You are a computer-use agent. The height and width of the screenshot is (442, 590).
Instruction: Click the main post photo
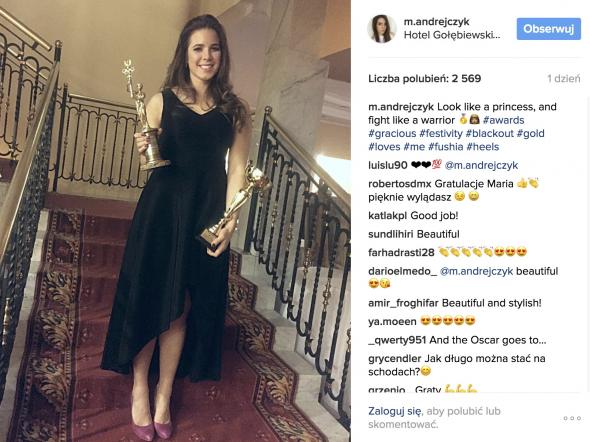[x=175, y=221]
